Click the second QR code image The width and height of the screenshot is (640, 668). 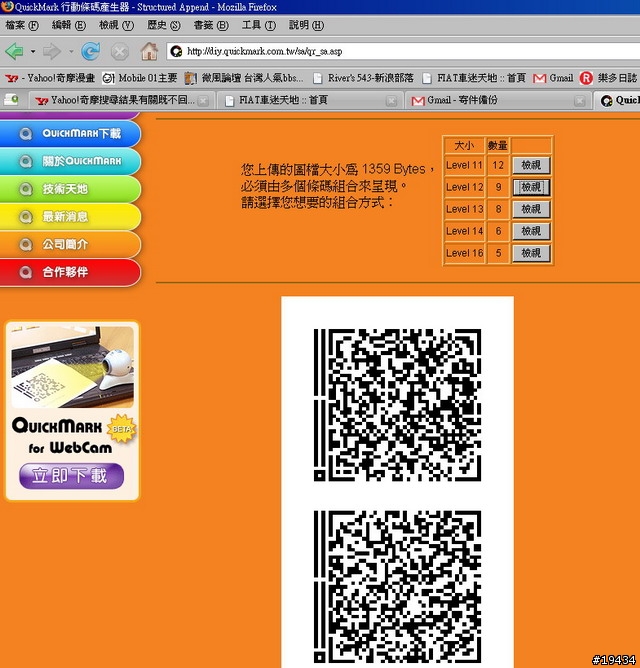pyautogui.click(x=397, y=587)
